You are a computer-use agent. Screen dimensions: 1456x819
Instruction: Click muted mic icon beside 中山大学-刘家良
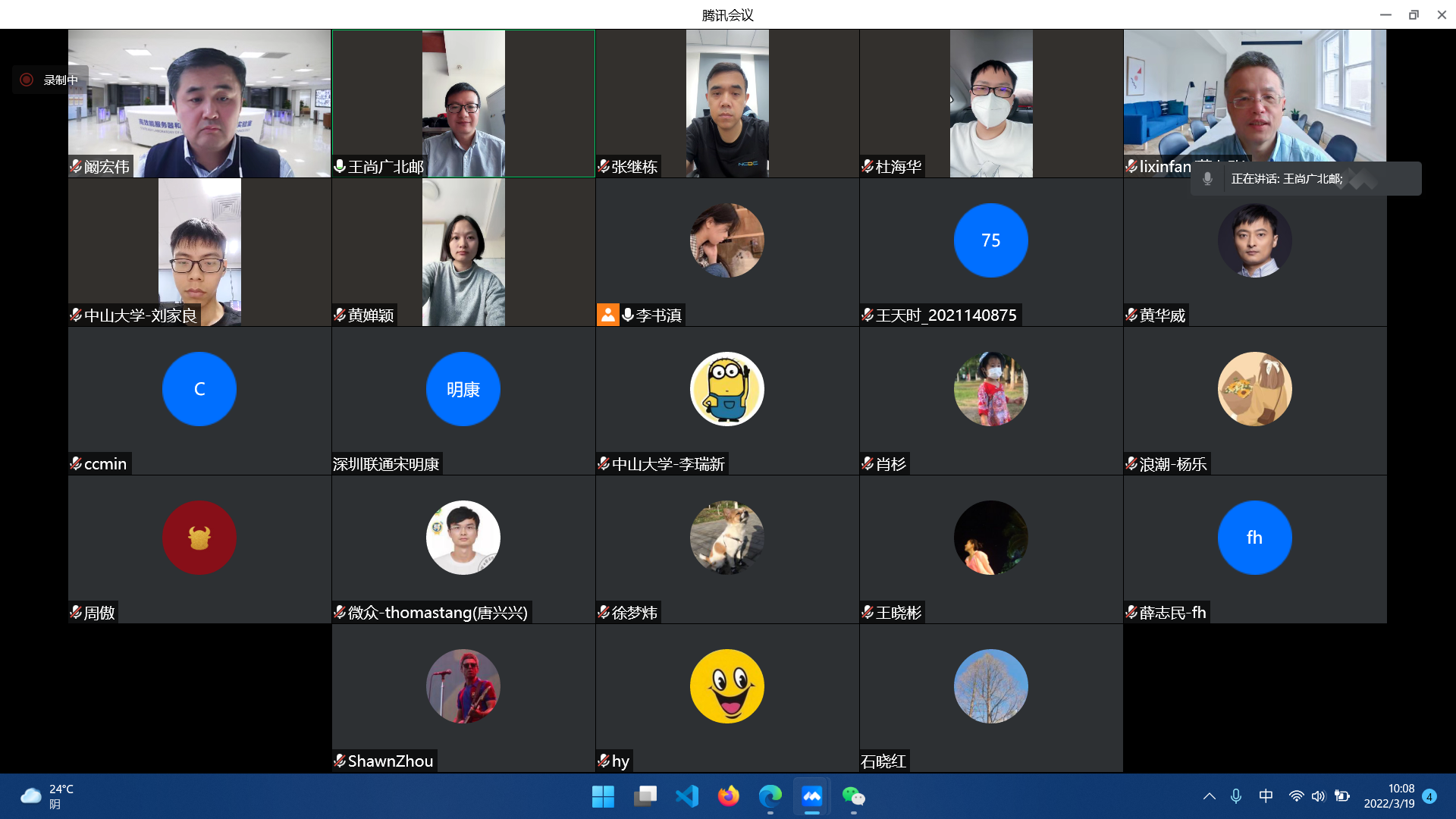[x=76, y=315]
